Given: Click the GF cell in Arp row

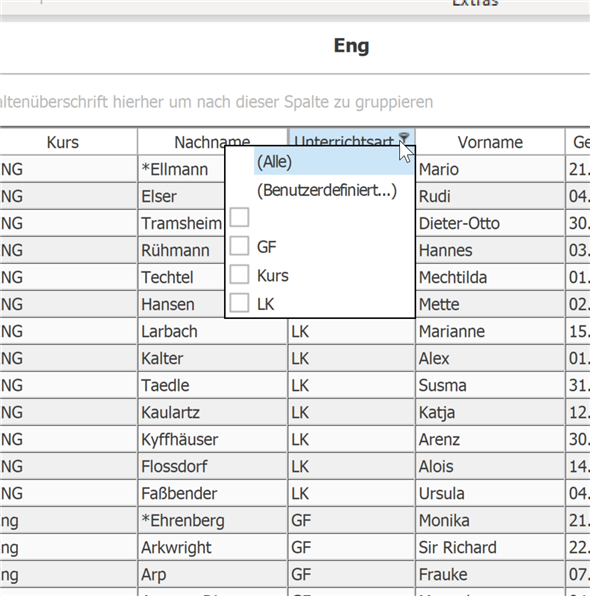Looking at the screenshot, I should (351, 574).
